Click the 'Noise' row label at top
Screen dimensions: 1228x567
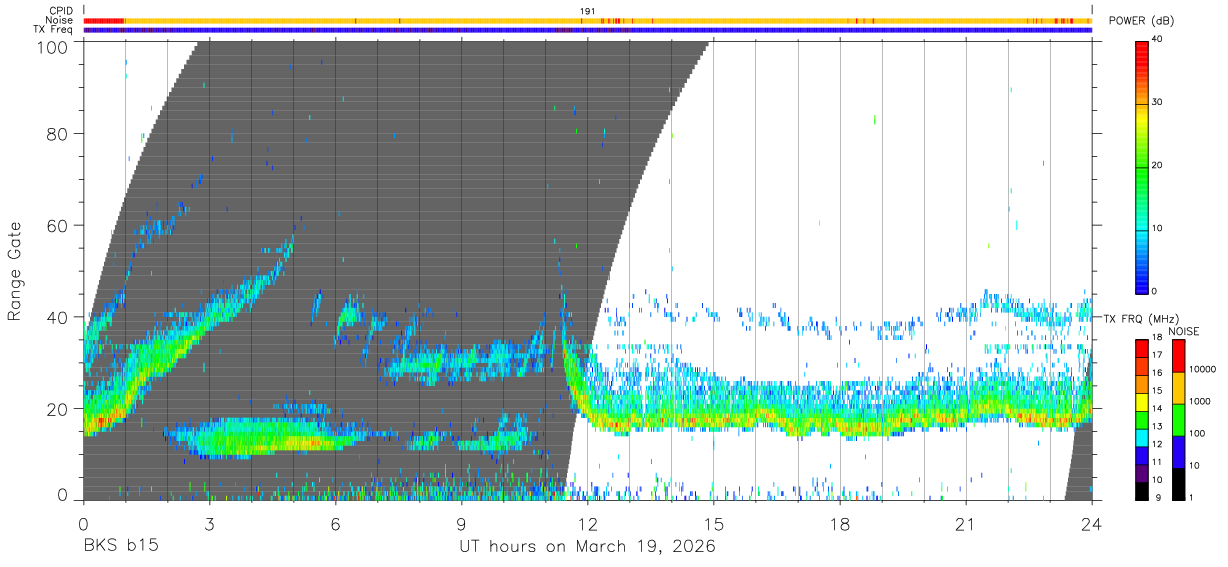coord(60,20)
